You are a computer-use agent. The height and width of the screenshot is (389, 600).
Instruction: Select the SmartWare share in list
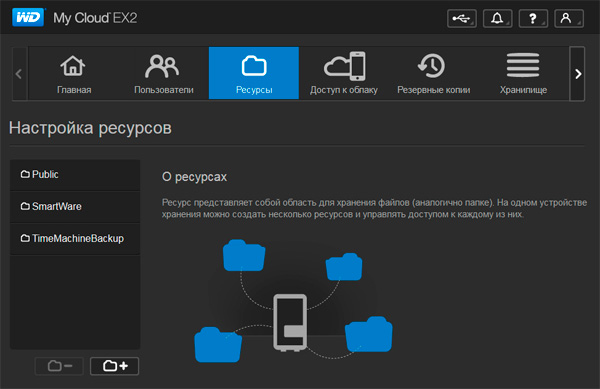click(x=75, y=207)
